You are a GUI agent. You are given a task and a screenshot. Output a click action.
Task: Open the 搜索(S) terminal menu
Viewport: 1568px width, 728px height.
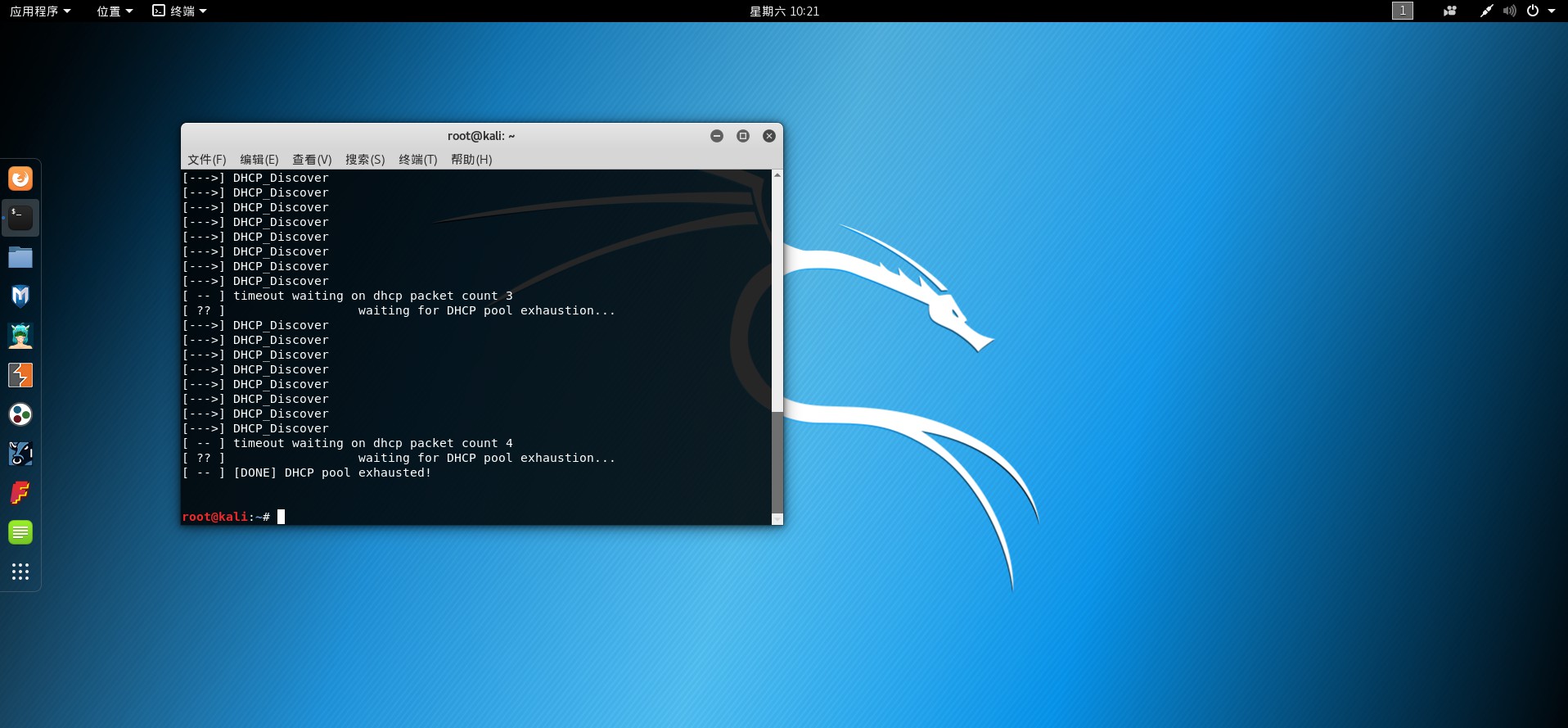[365, 160]
